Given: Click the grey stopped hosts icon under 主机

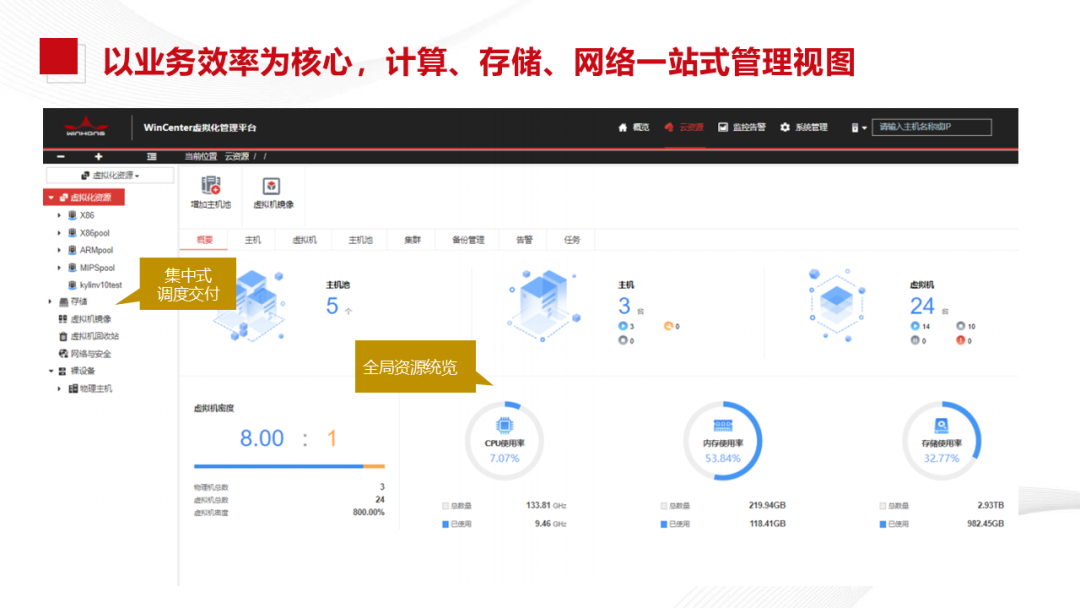Looking at the screenshot, I should [623, 341].
